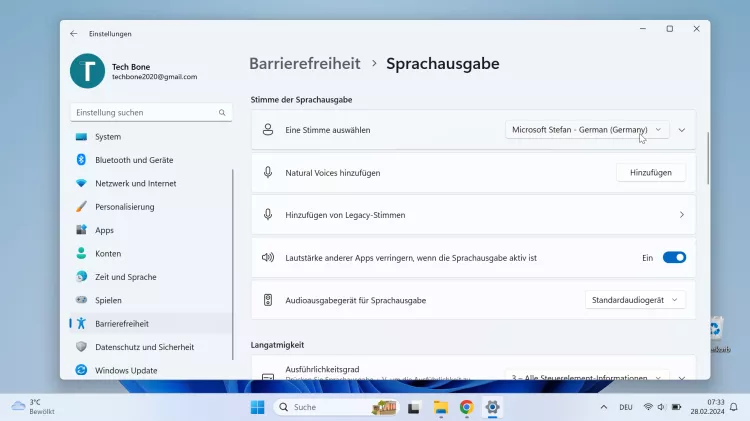Click the audio device icon for Audioausgabegerät
Screen dimensions: 750x421
click(x=268, y=300)
